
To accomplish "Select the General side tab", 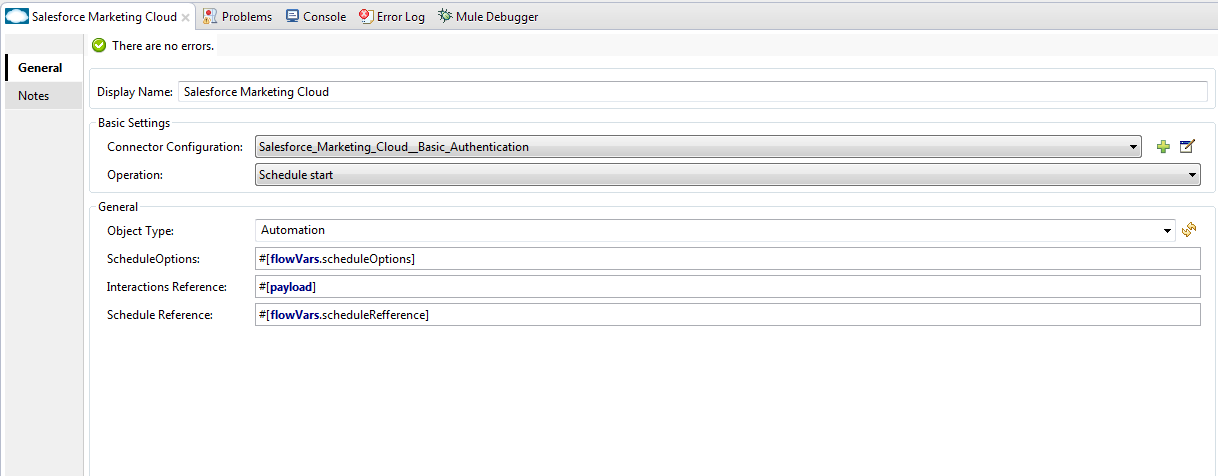I will point(40,68).
